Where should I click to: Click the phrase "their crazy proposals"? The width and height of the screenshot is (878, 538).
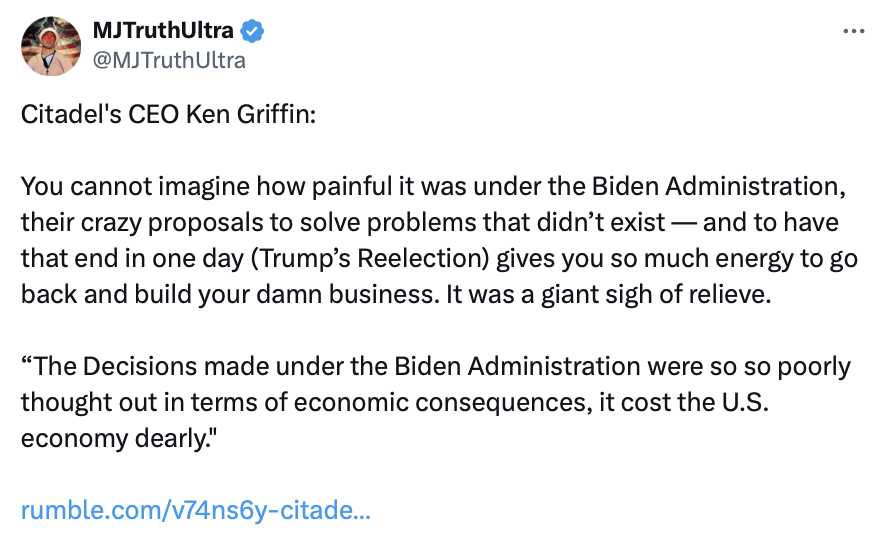114,221
